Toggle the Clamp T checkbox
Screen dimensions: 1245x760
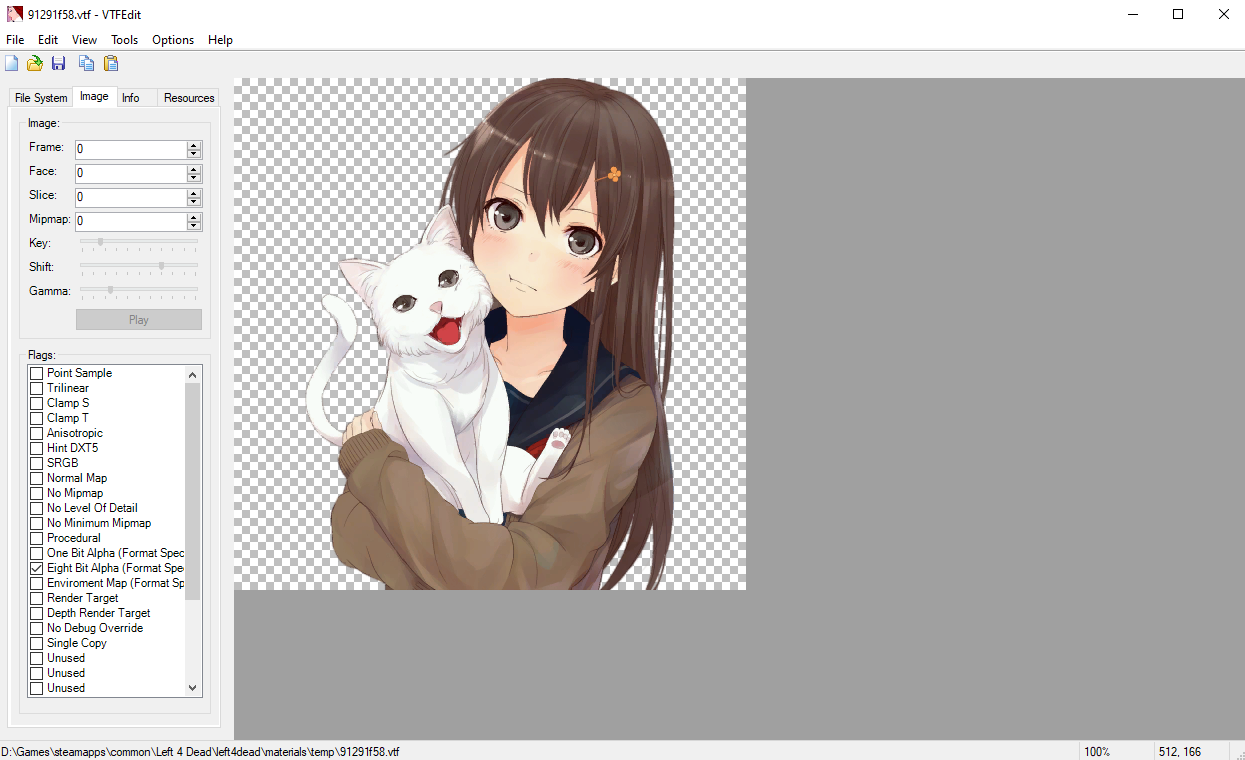[36, 418]
